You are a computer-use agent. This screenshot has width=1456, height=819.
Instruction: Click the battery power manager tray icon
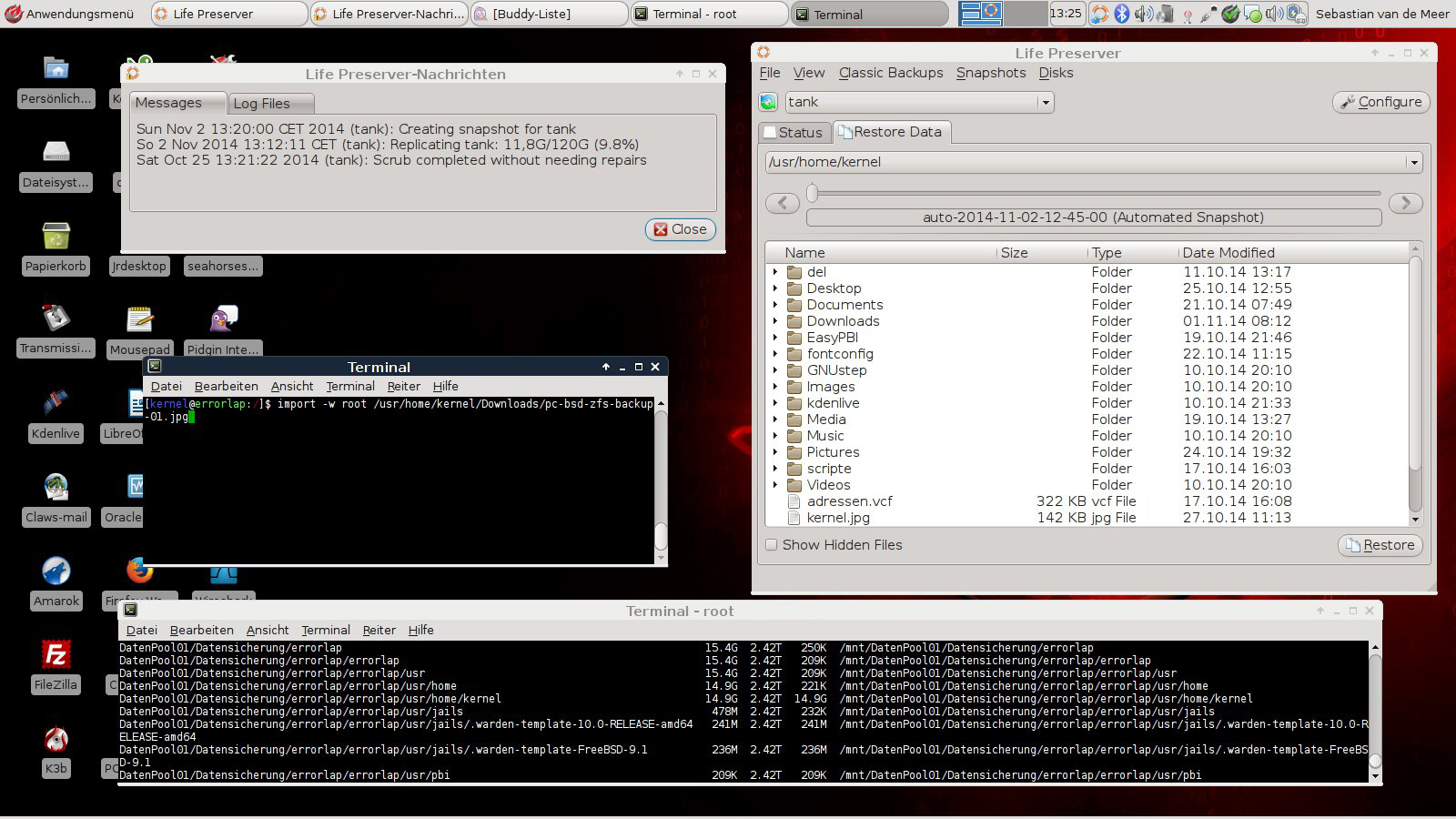1297,14
